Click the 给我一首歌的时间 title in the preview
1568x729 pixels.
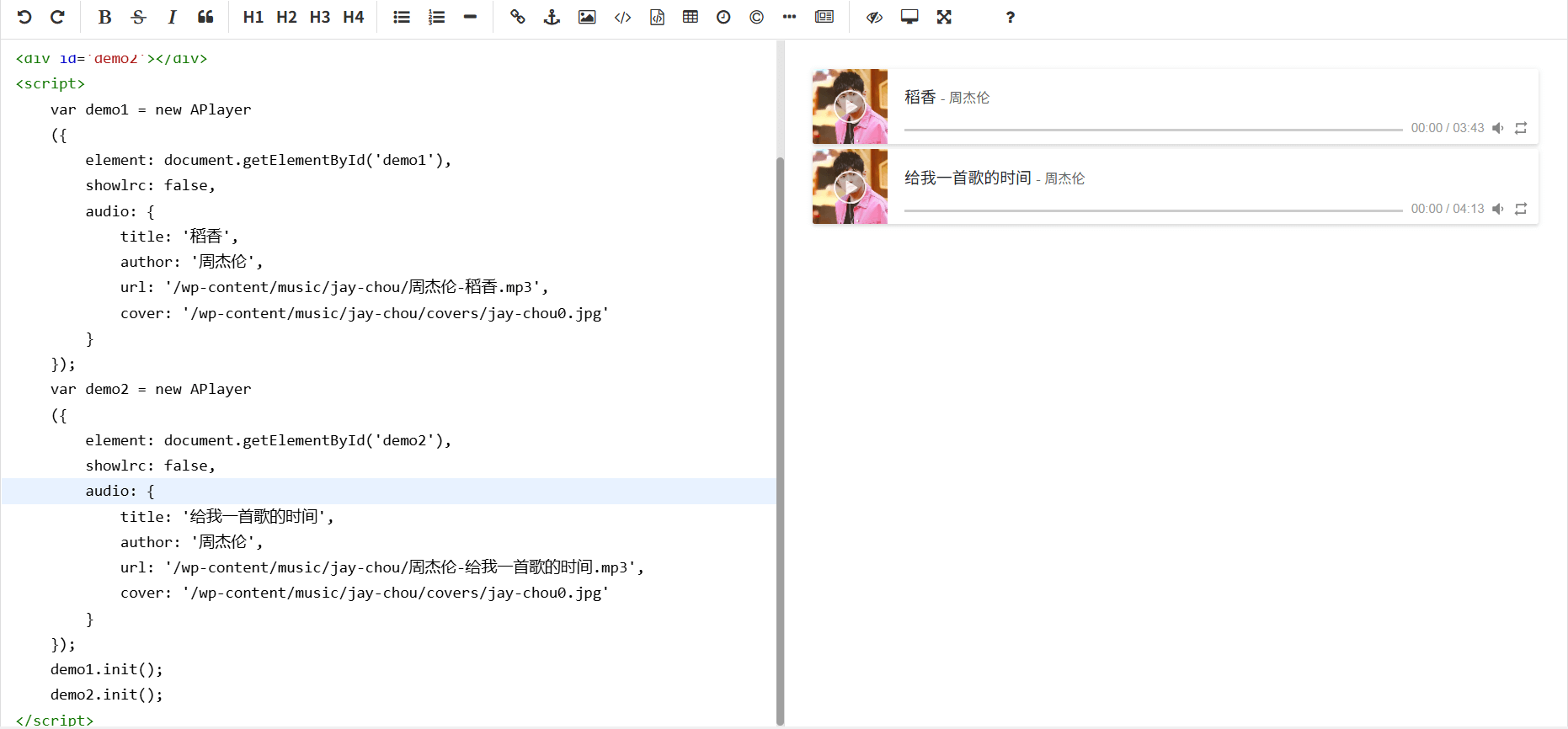[968, 178]
